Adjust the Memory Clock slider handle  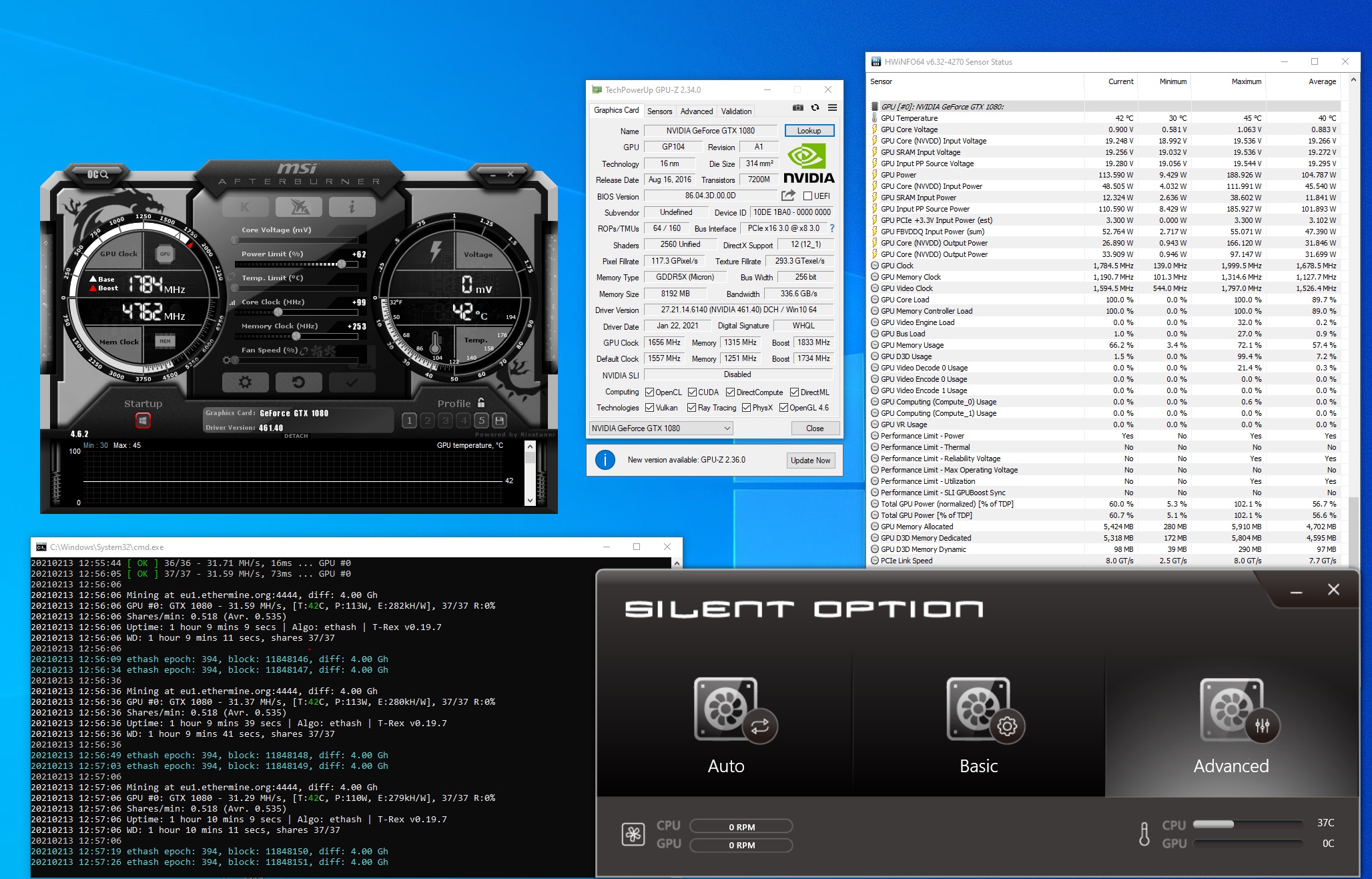[x=296, y=336]
